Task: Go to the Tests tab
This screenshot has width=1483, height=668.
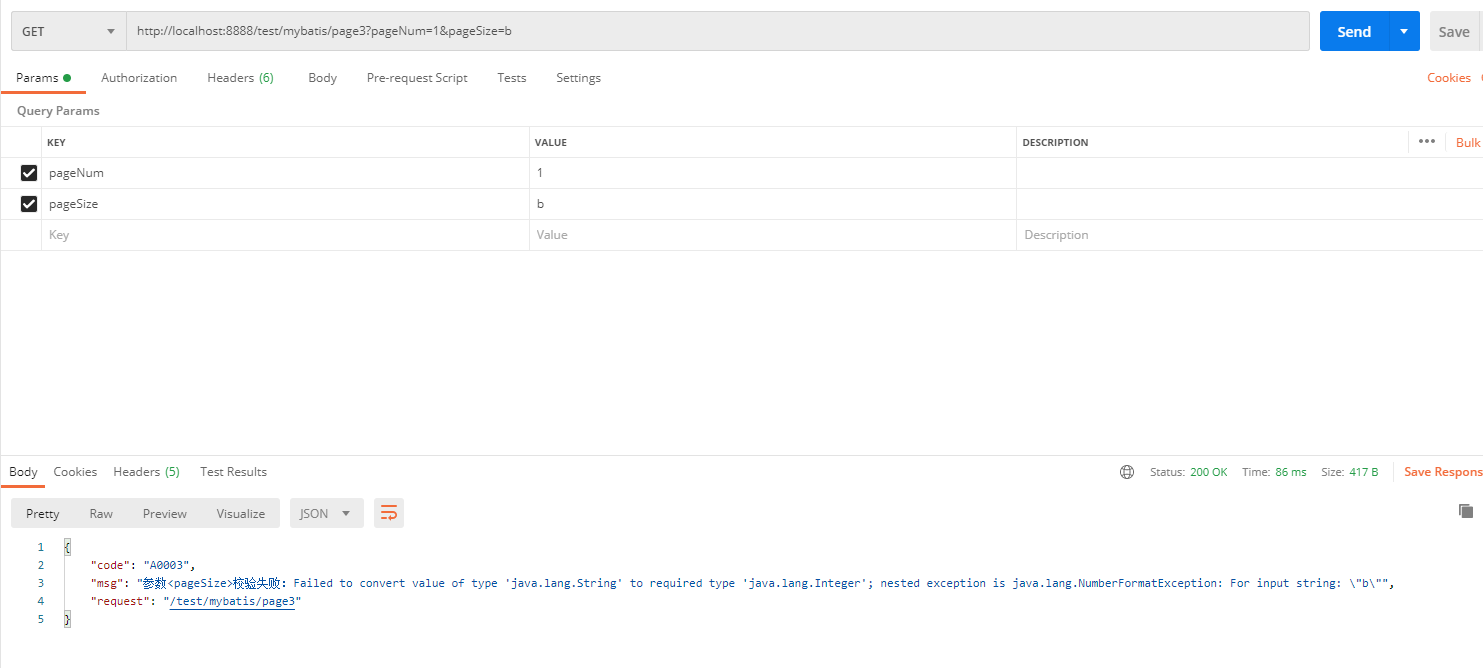Action: 512,78
